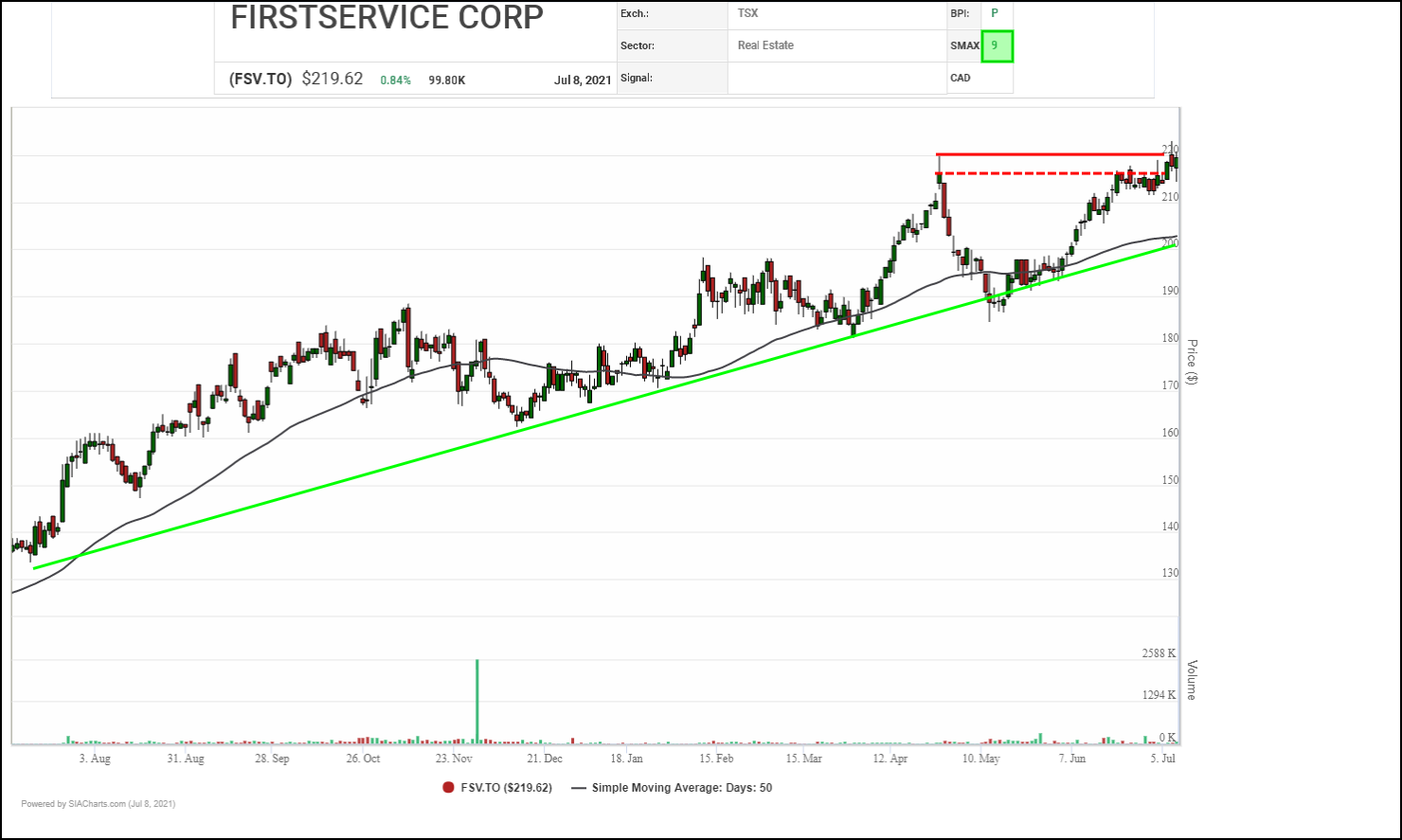Click the Simple Moving Average legend line marker
1402x840 pixels.
(578, 788)
